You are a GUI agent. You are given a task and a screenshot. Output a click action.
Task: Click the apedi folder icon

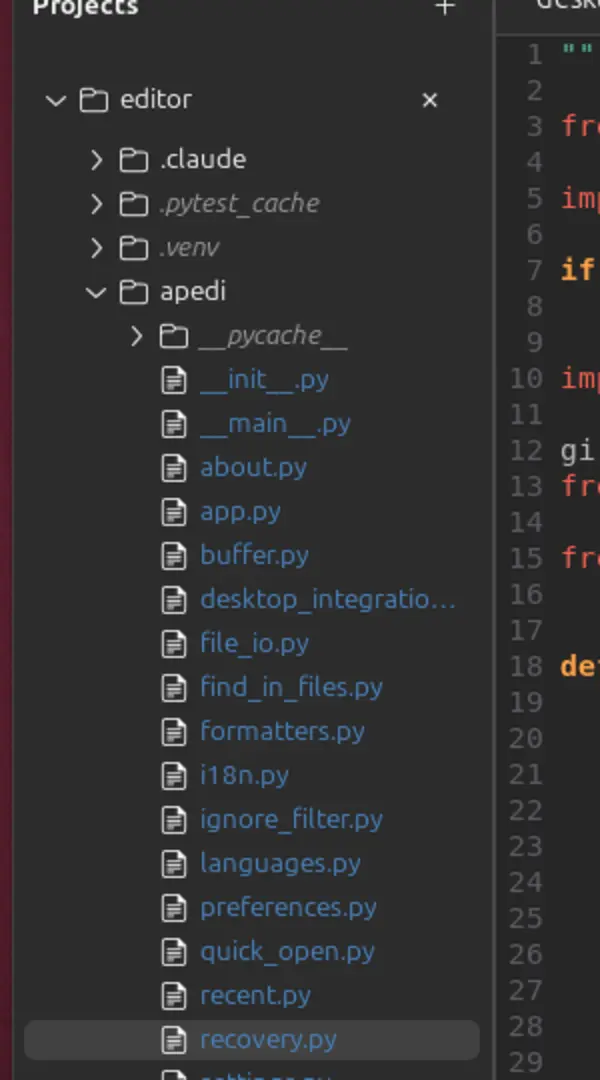click(x=134, y=292)
